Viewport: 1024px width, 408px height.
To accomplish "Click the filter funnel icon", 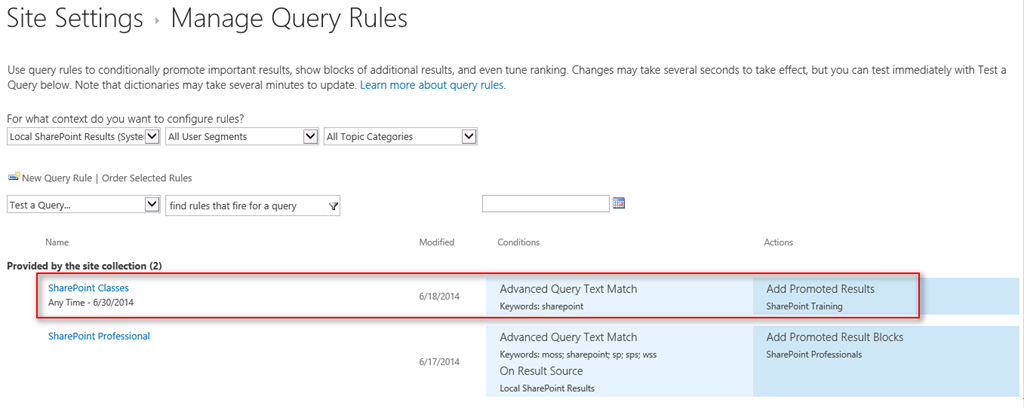I will tap(334, 205).
